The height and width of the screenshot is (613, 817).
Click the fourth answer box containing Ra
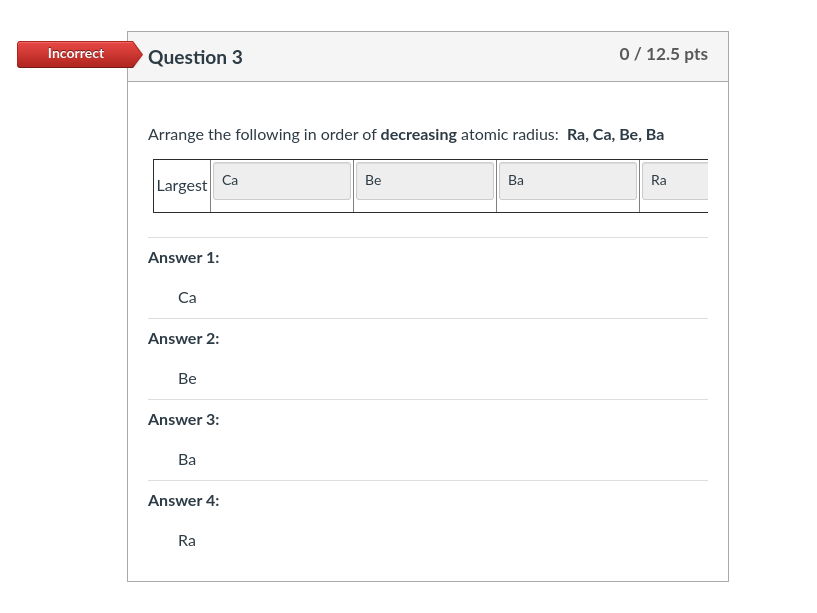[675, 181]
